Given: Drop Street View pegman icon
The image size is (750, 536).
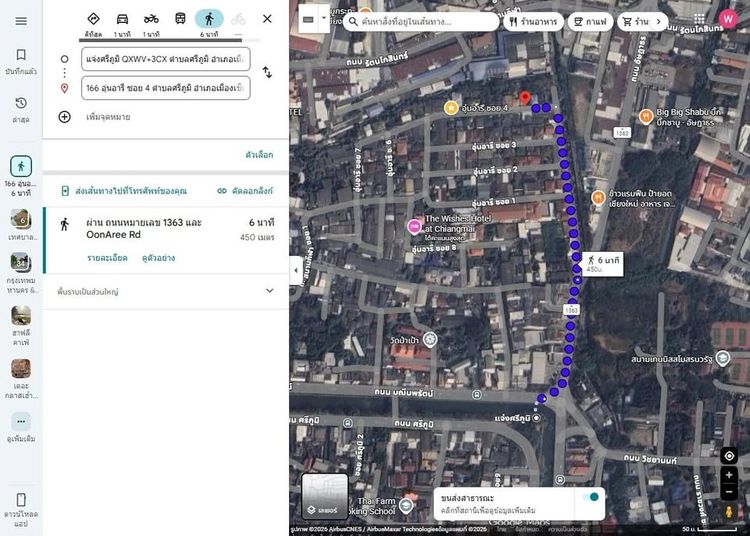Looking at the screenshot, I should pos(729,512).
